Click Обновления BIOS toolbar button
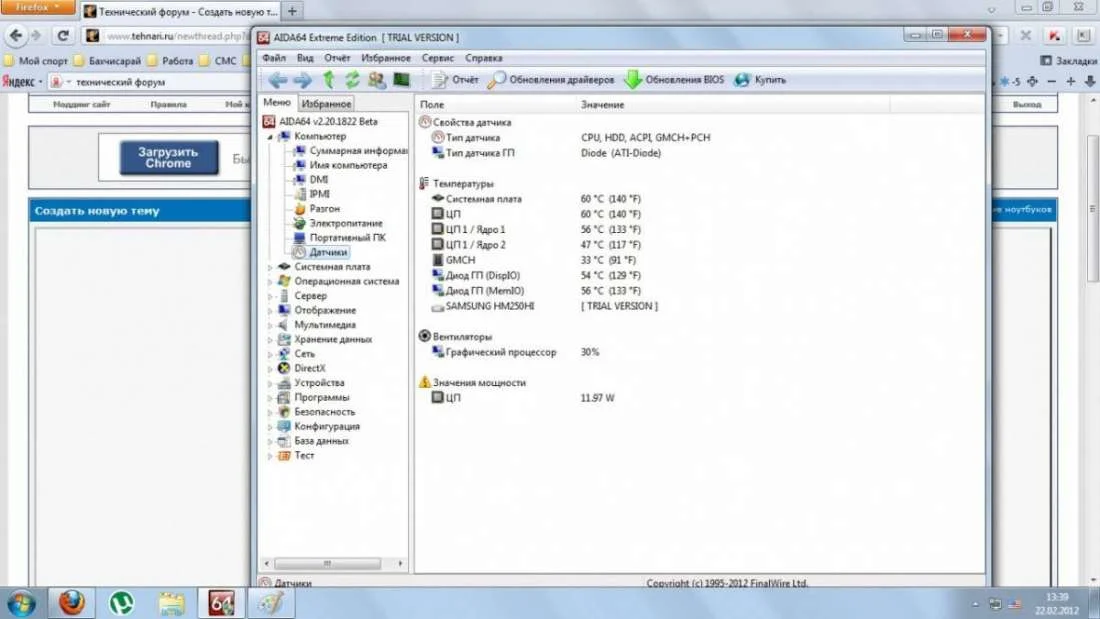The height and width of the screenshot is (619, 1100). pyautogui.click(x=674, y=80)
